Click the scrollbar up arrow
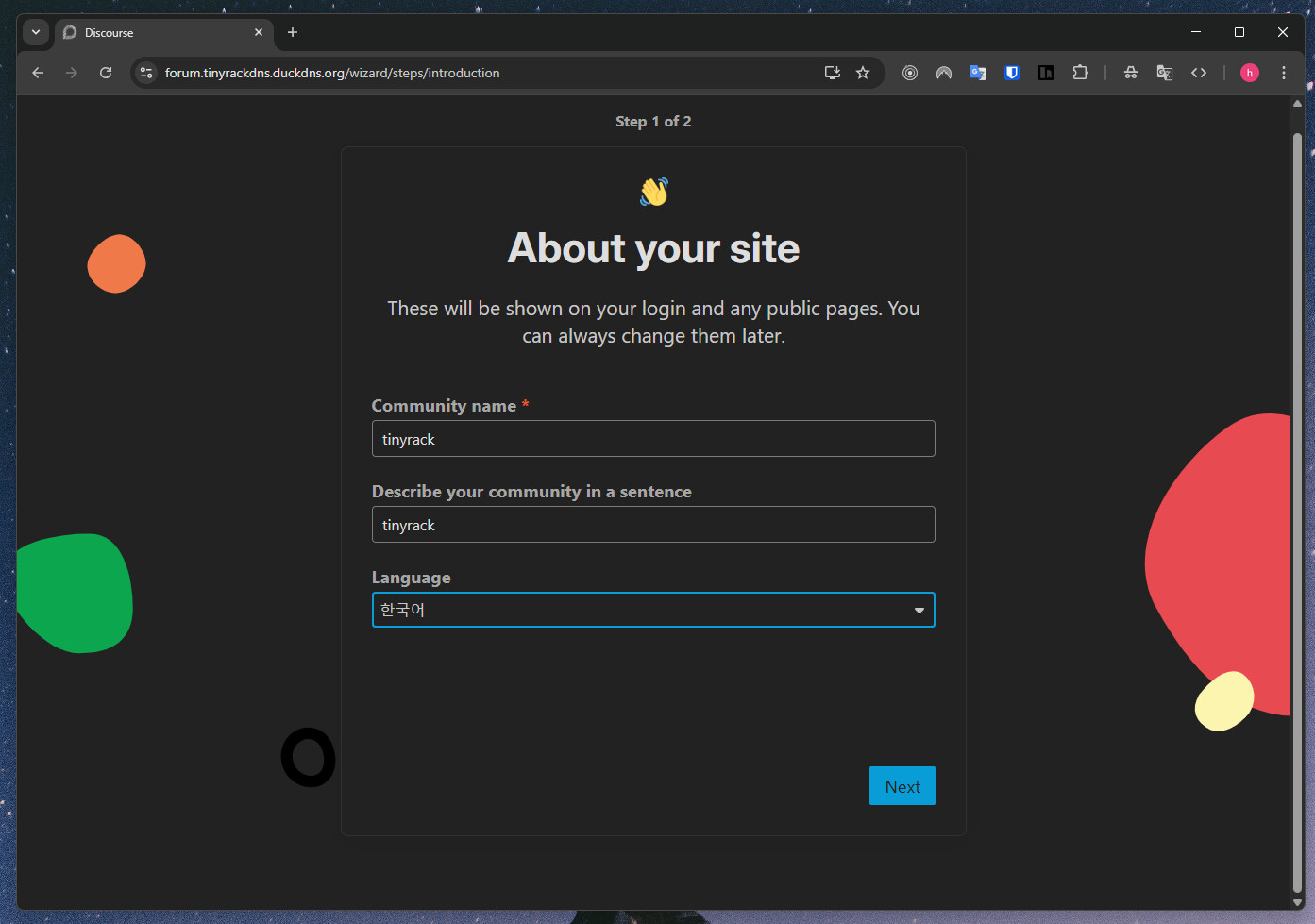This screenshot has height=924, width=1315. tap(1297, 104)
